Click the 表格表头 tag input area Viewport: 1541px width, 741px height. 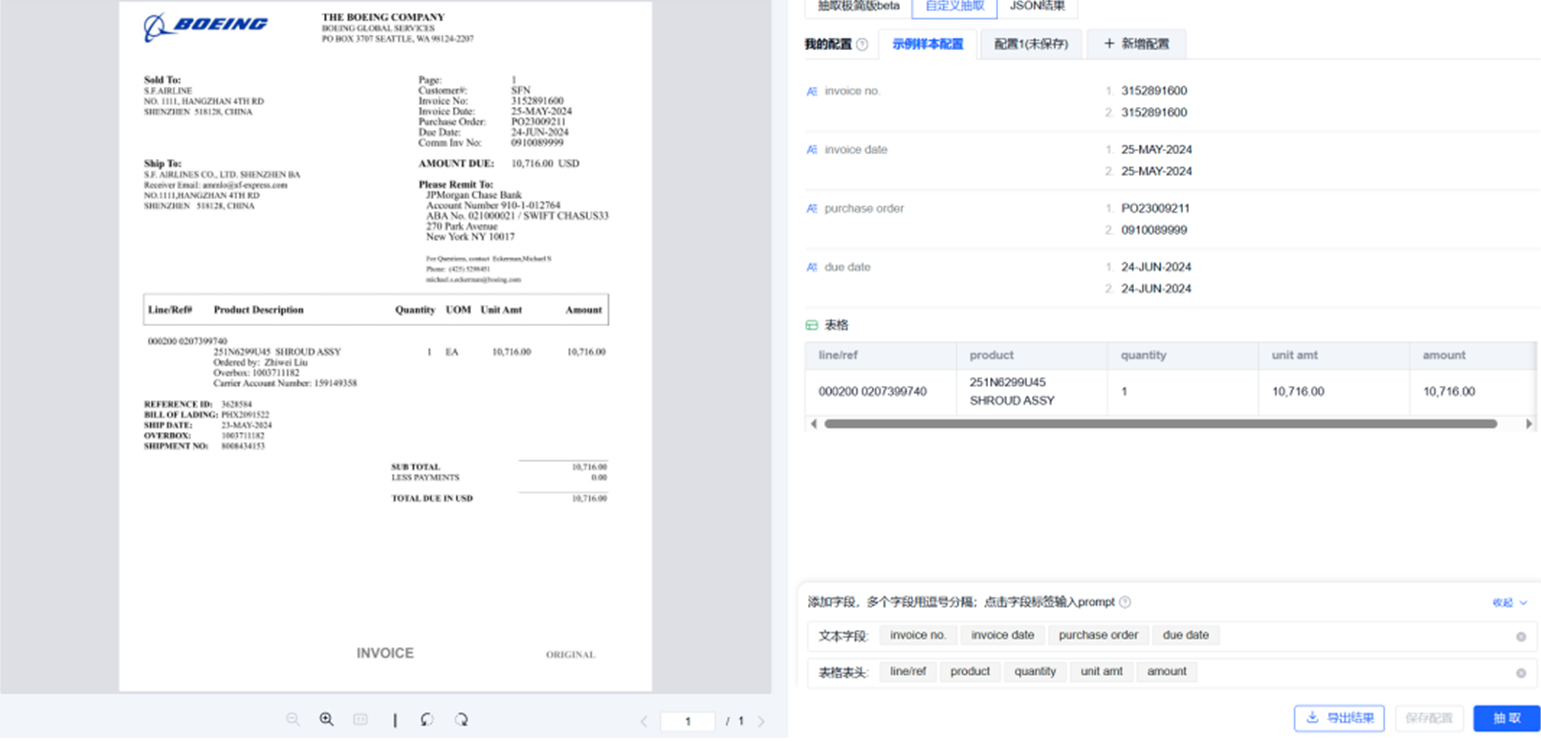(x=1172, y=673)
